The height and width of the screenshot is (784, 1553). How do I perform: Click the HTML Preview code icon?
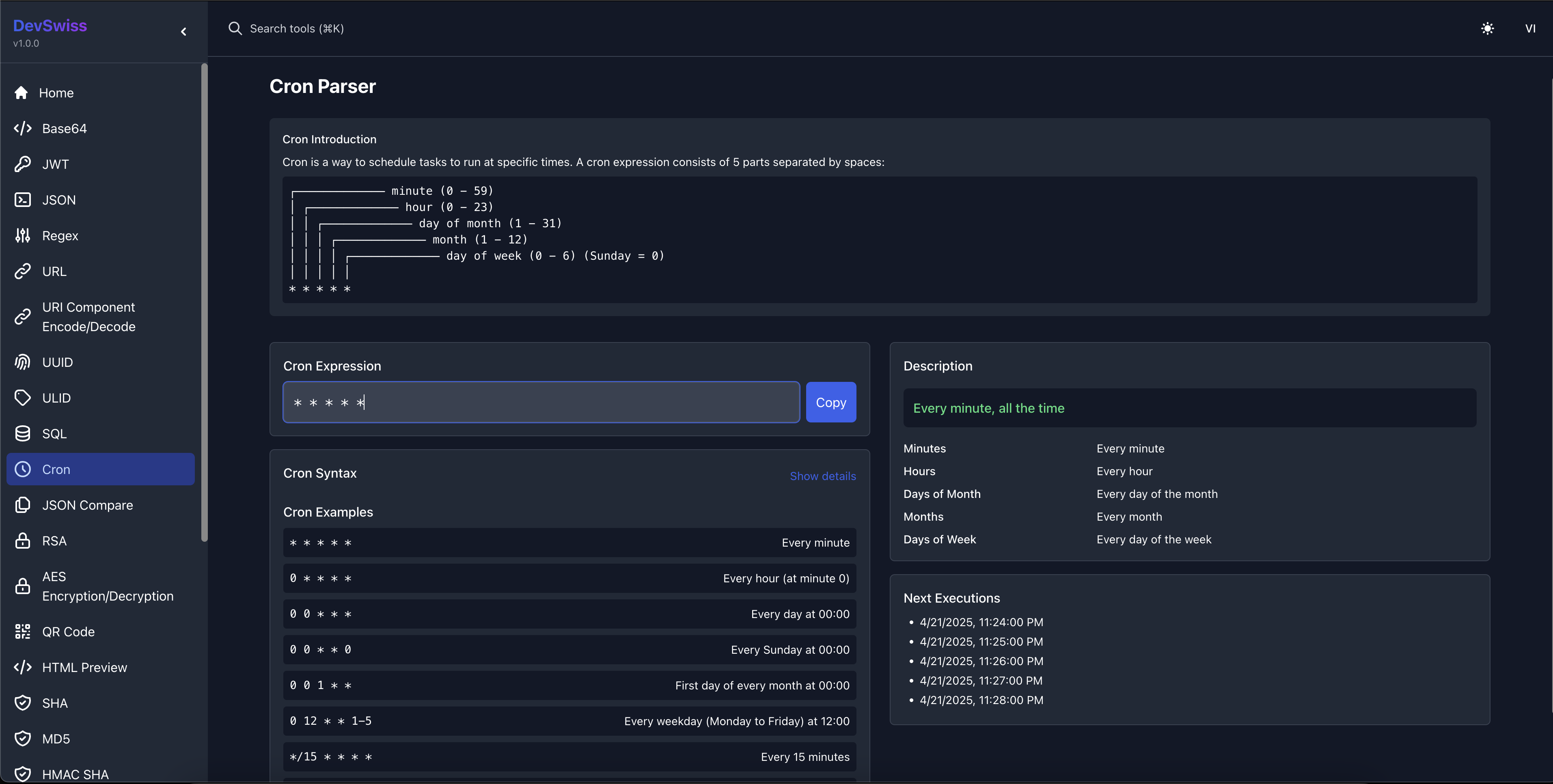(x=22, y=667)
